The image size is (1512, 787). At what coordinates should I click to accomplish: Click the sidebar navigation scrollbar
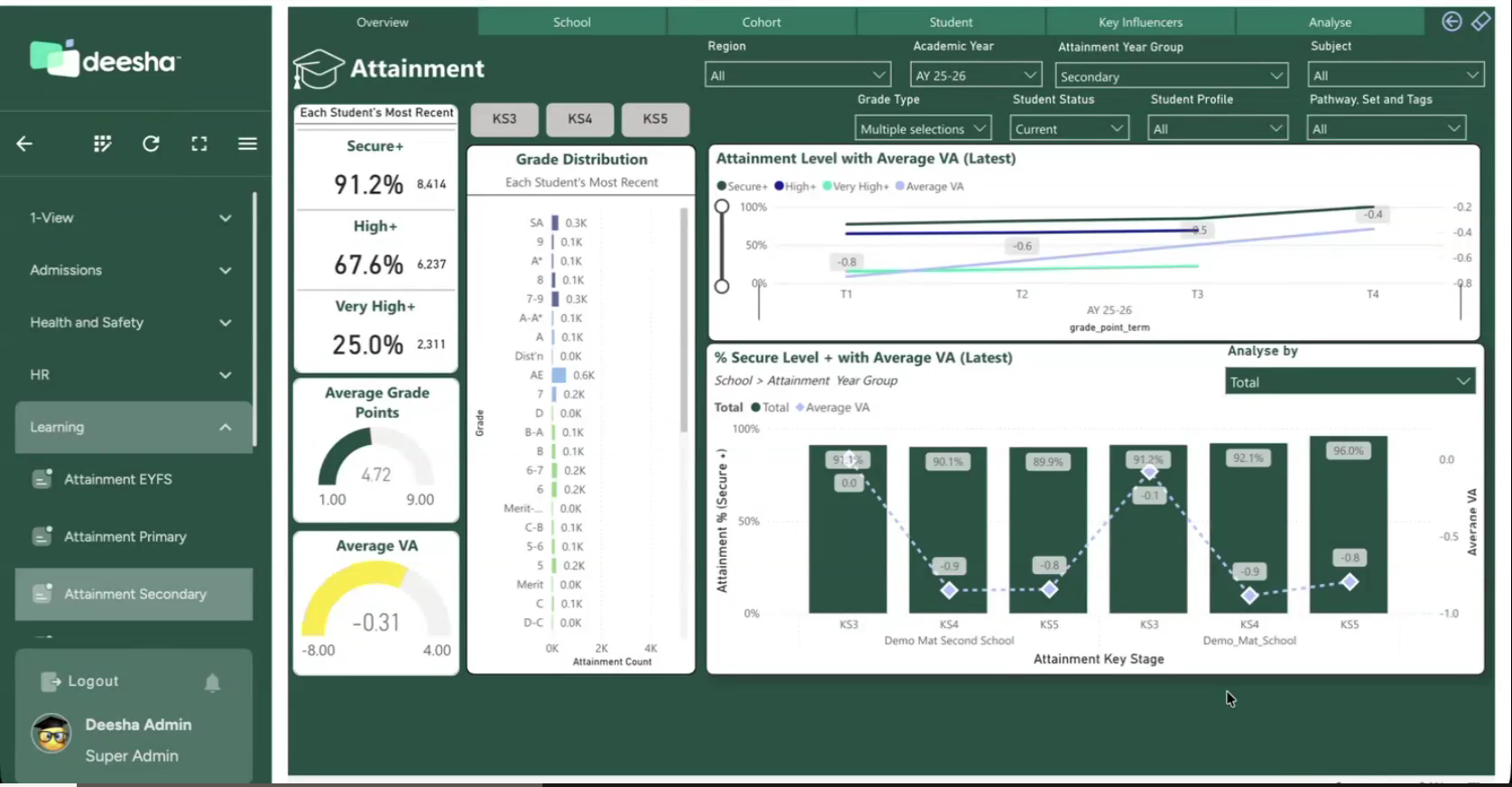pyautogui.click(x=255, y=319)
